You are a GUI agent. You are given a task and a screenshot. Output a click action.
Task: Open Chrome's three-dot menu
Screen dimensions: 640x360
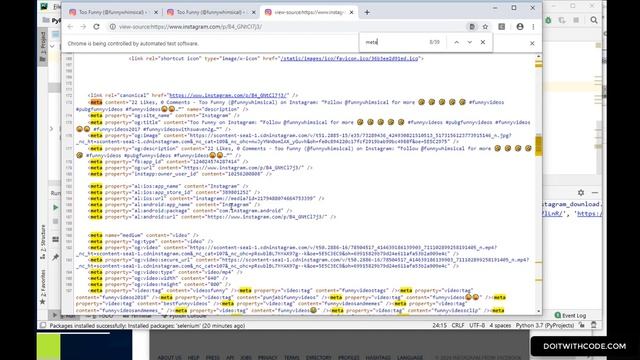pyautogui.click(x=533, y=27)
